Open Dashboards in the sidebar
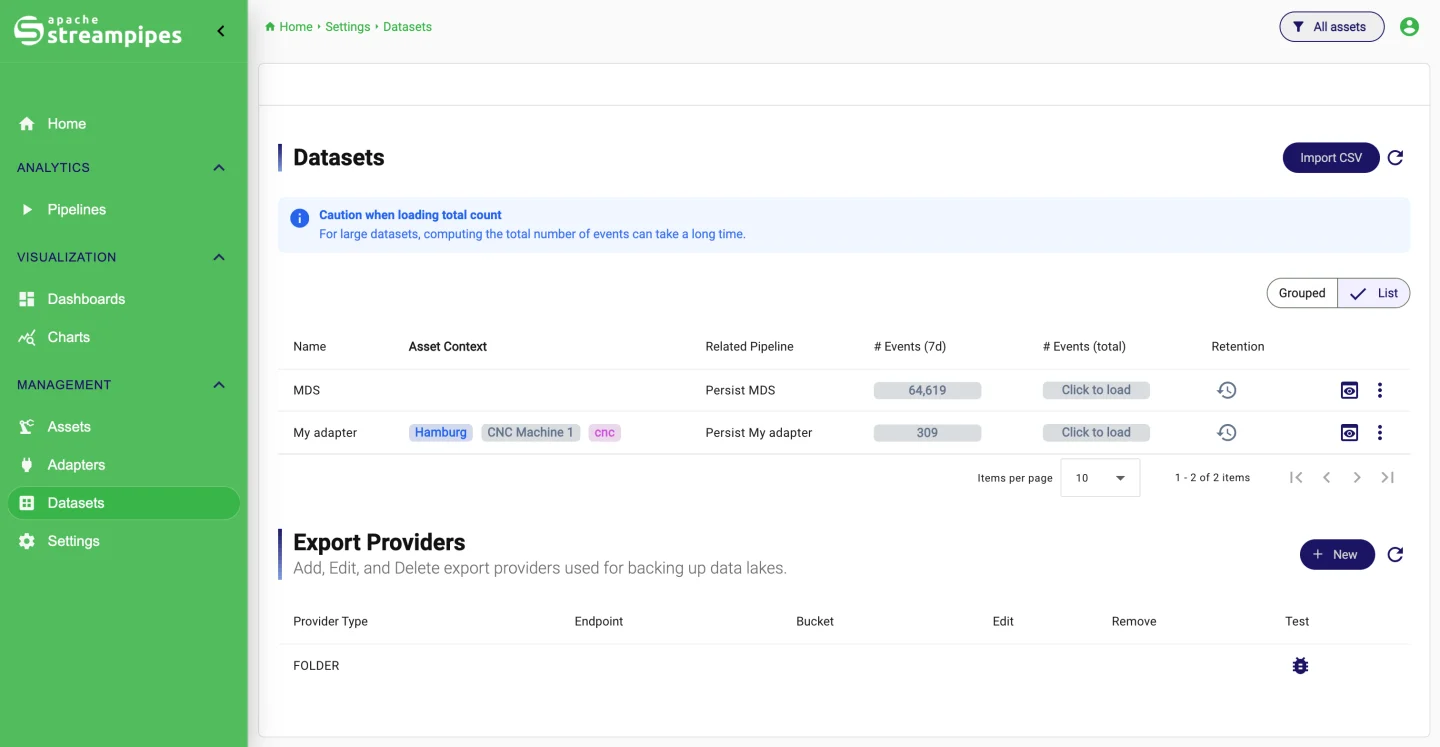Screen dimensions: 1440x747 [x=124, y=299]
